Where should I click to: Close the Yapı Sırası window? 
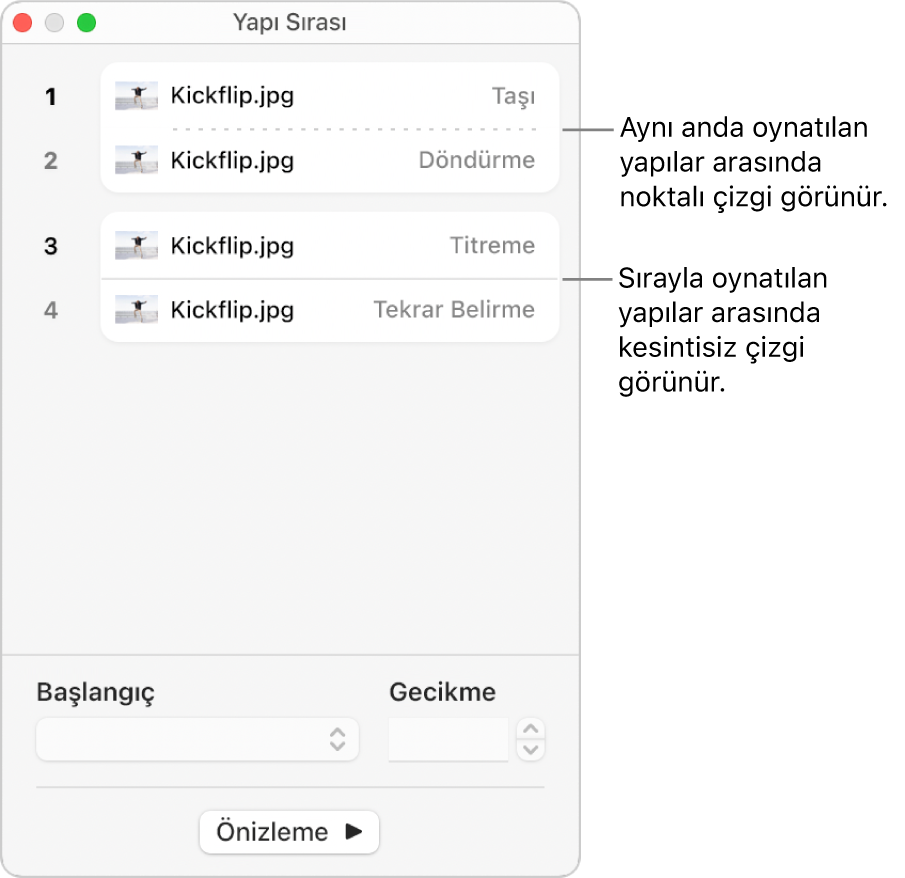[x=23, y=23]
